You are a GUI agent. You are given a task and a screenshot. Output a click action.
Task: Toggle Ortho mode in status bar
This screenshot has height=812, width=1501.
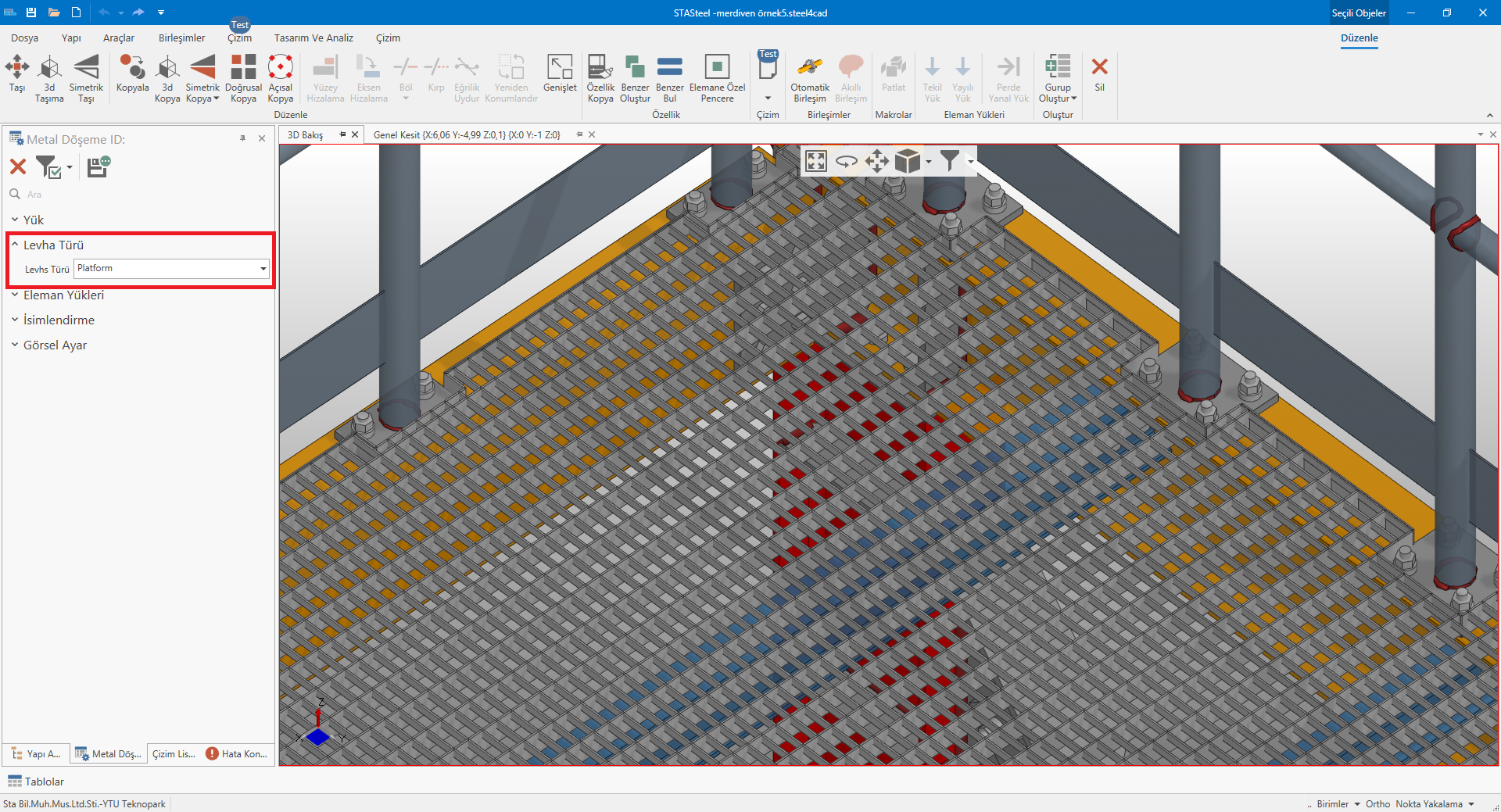[1377, 803]
